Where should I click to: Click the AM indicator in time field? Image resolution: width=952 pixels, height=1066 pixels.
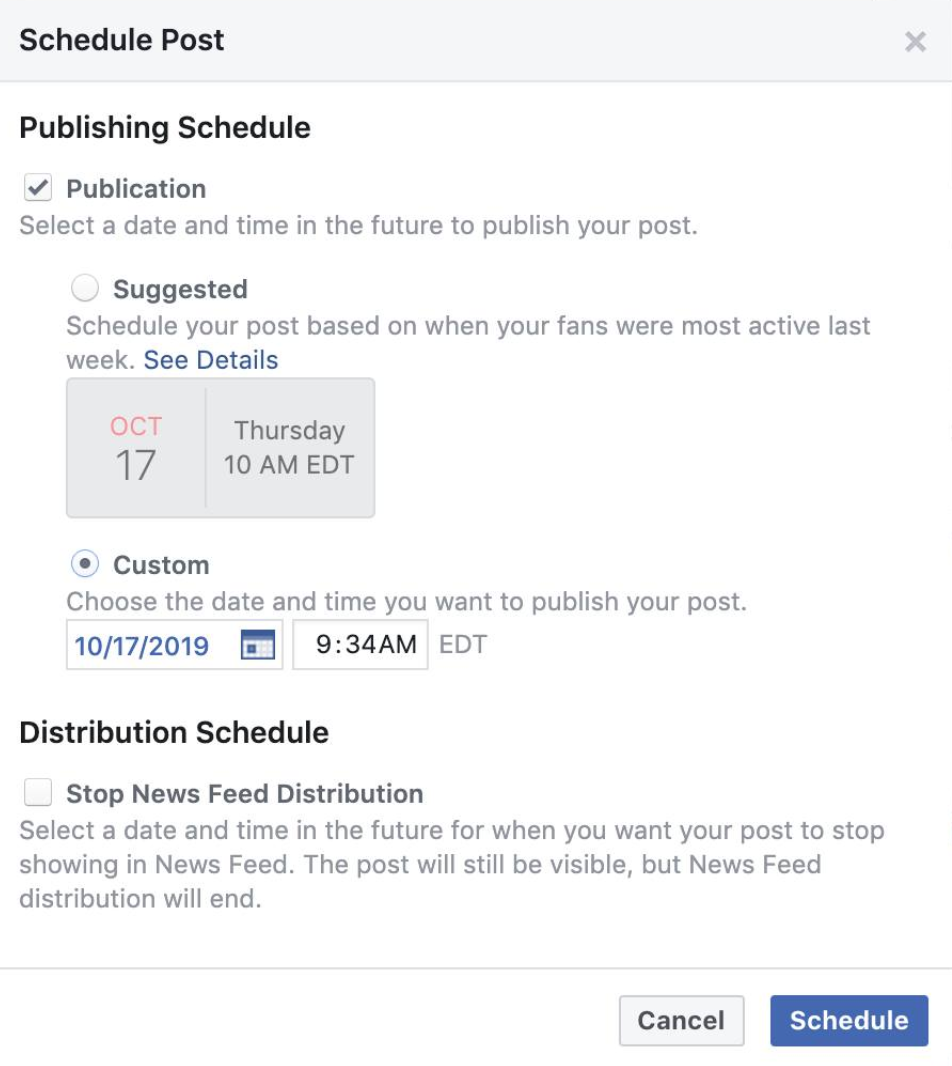396,644
